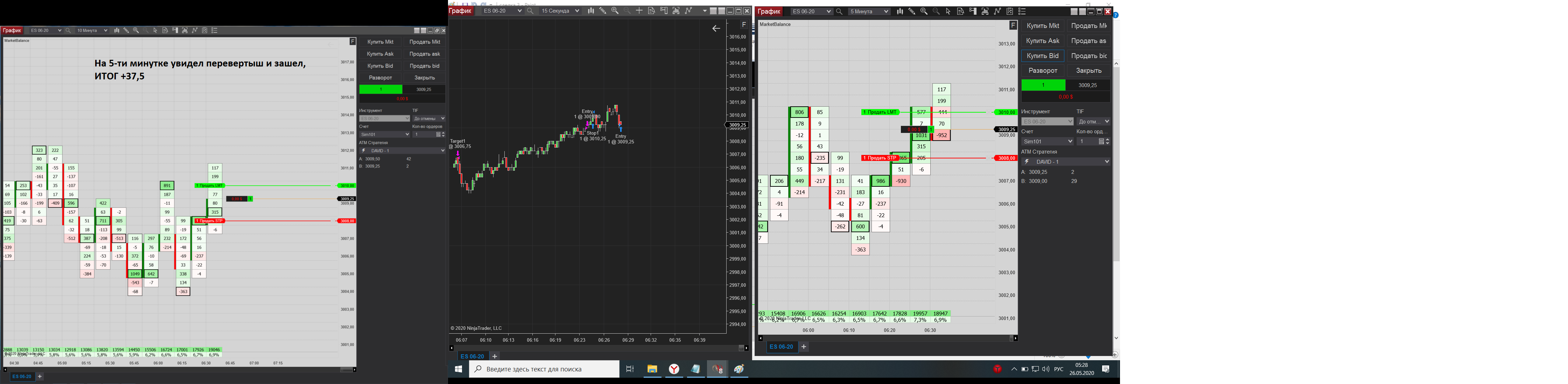Select ES 06-20 tab under dark chart
The image size is (1568, 384).
coord(472,357)
